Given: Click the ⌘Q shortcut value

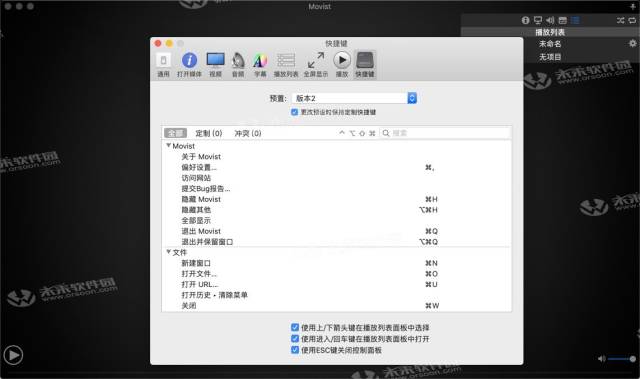Looking at the screenshot, I should point(431,231).
